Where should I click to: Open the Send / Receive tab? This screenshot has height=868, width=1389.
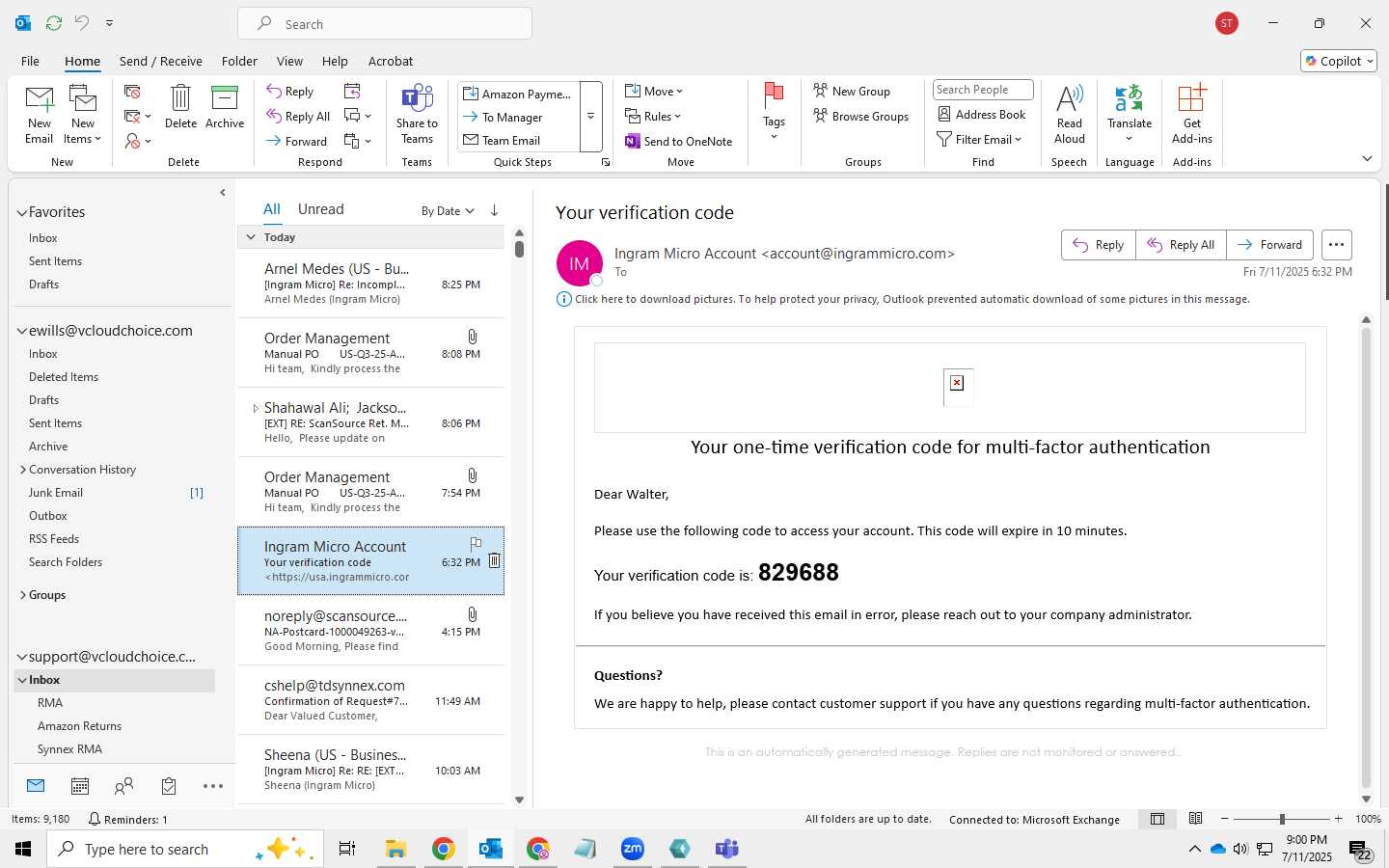pos(161,61)
